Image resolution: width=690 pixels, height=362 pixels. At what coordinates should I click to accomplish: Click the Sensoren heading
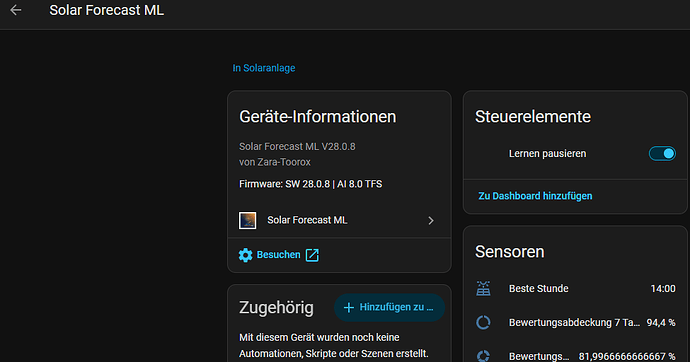(510, 252)
